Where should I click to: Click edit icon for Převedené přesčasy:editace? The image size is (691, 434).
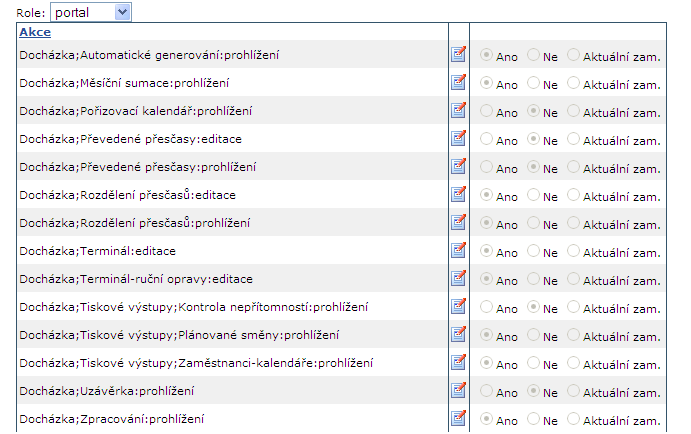[x=458, y=138]
